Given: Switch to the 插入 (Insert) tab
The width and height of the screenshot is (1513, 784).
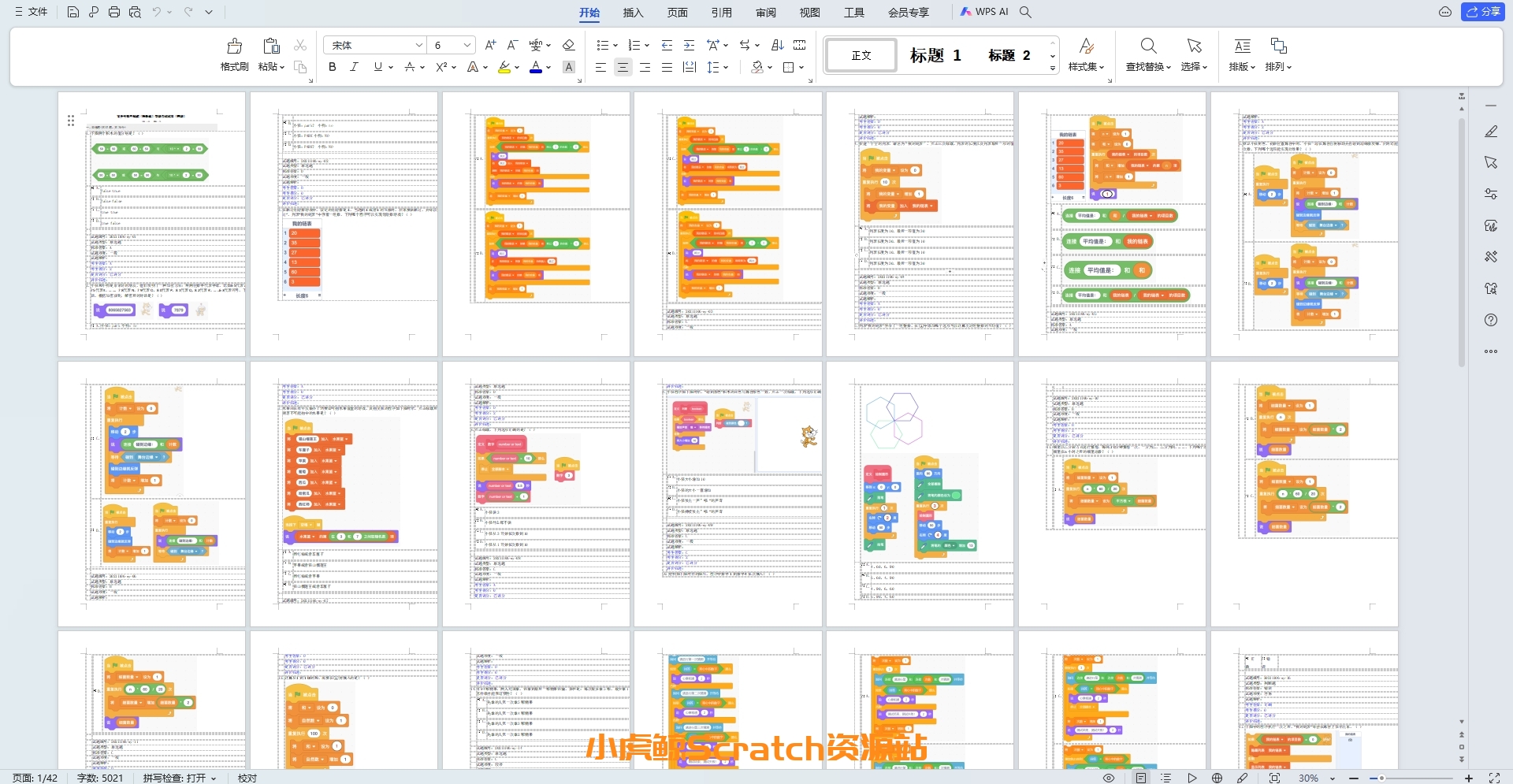Looking at the screenshot, I should [633, 12].
